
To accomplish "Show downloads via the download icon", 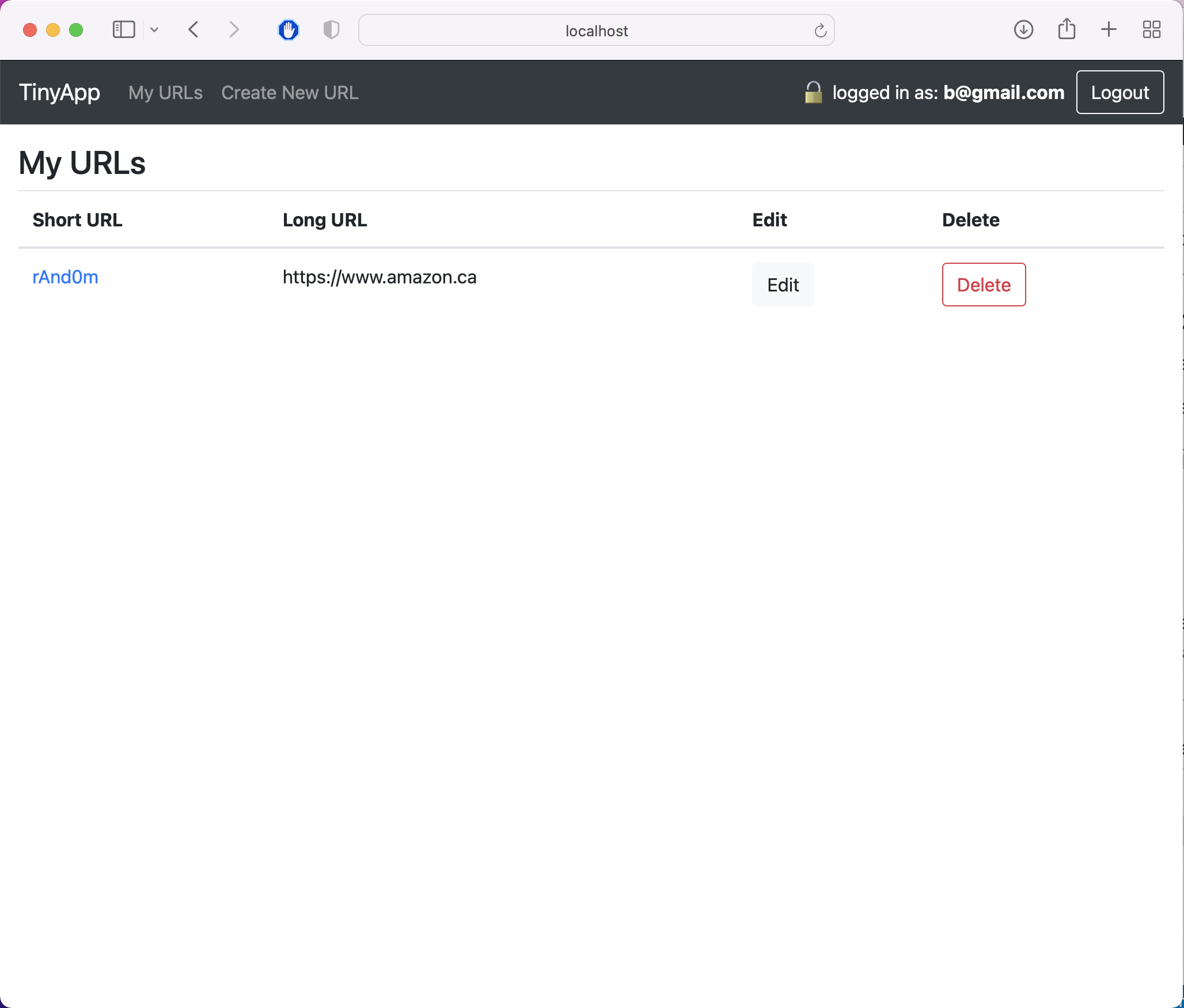I will tap(1023, 30).
